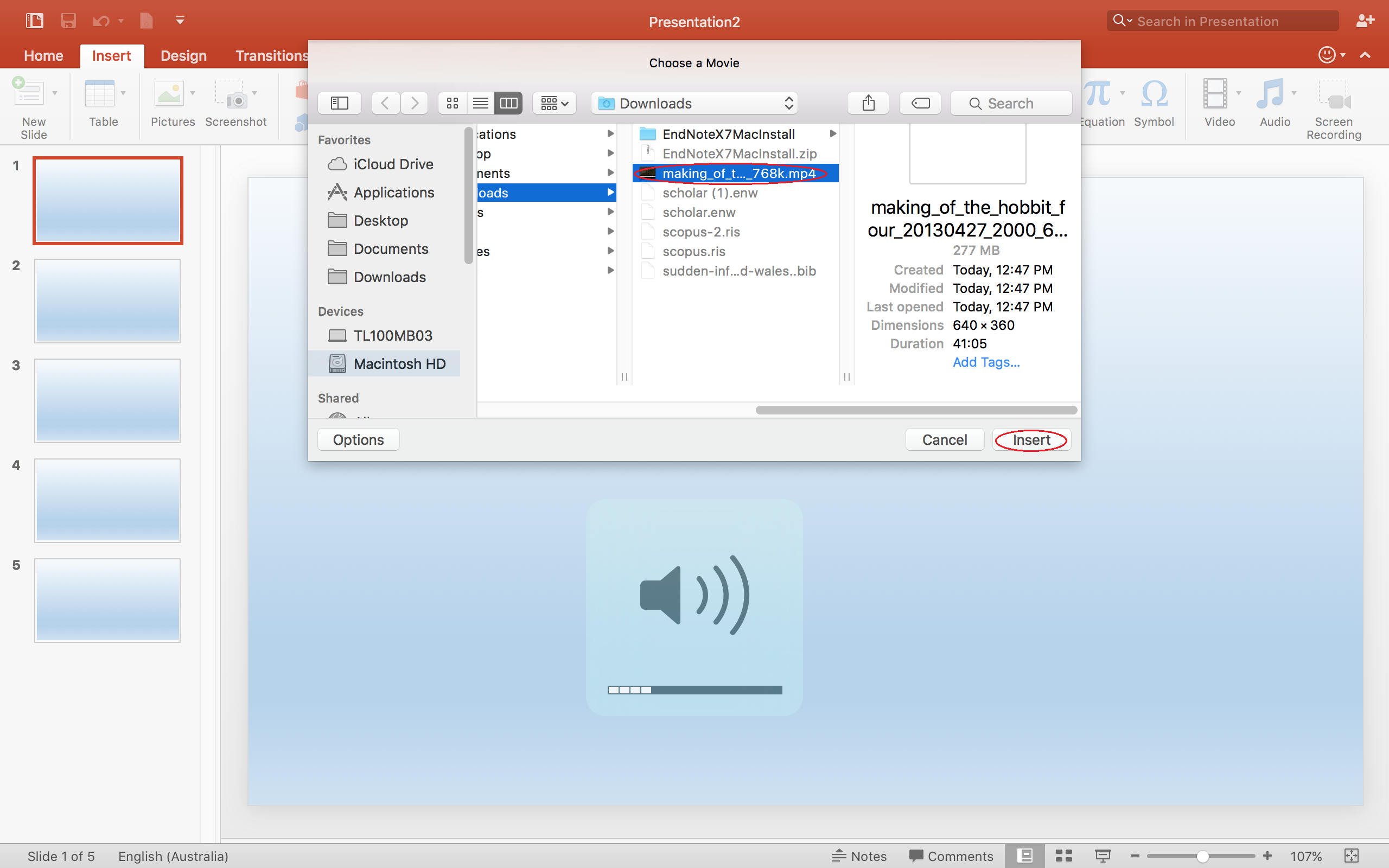The image size is (1389, 868).
Task: Open the Comments pane
Action: pyautogui.click(x=951, y=856)
